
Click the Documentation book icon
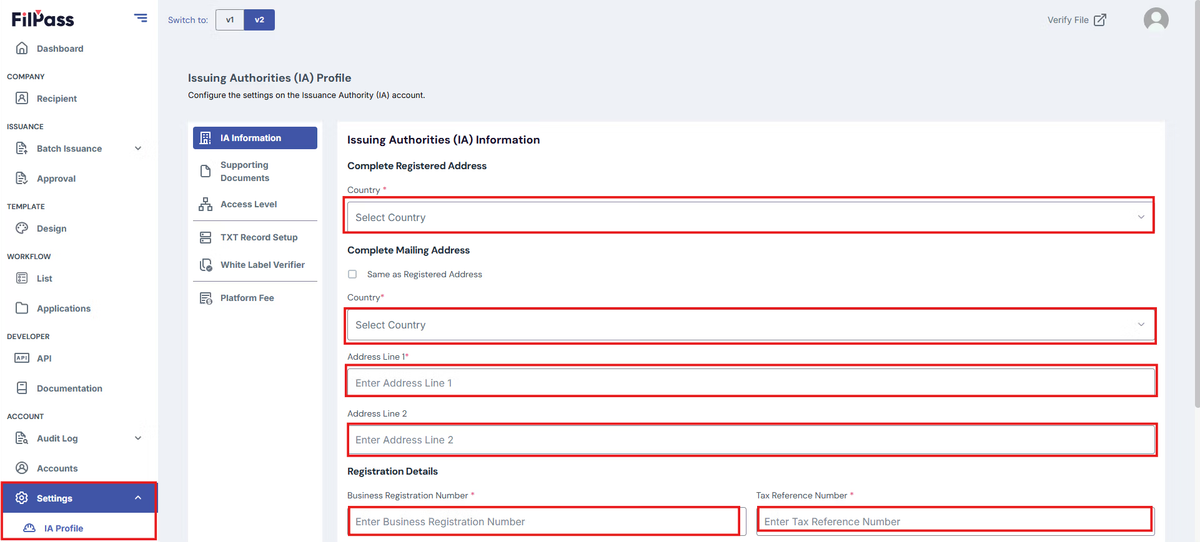pos(22,388)
